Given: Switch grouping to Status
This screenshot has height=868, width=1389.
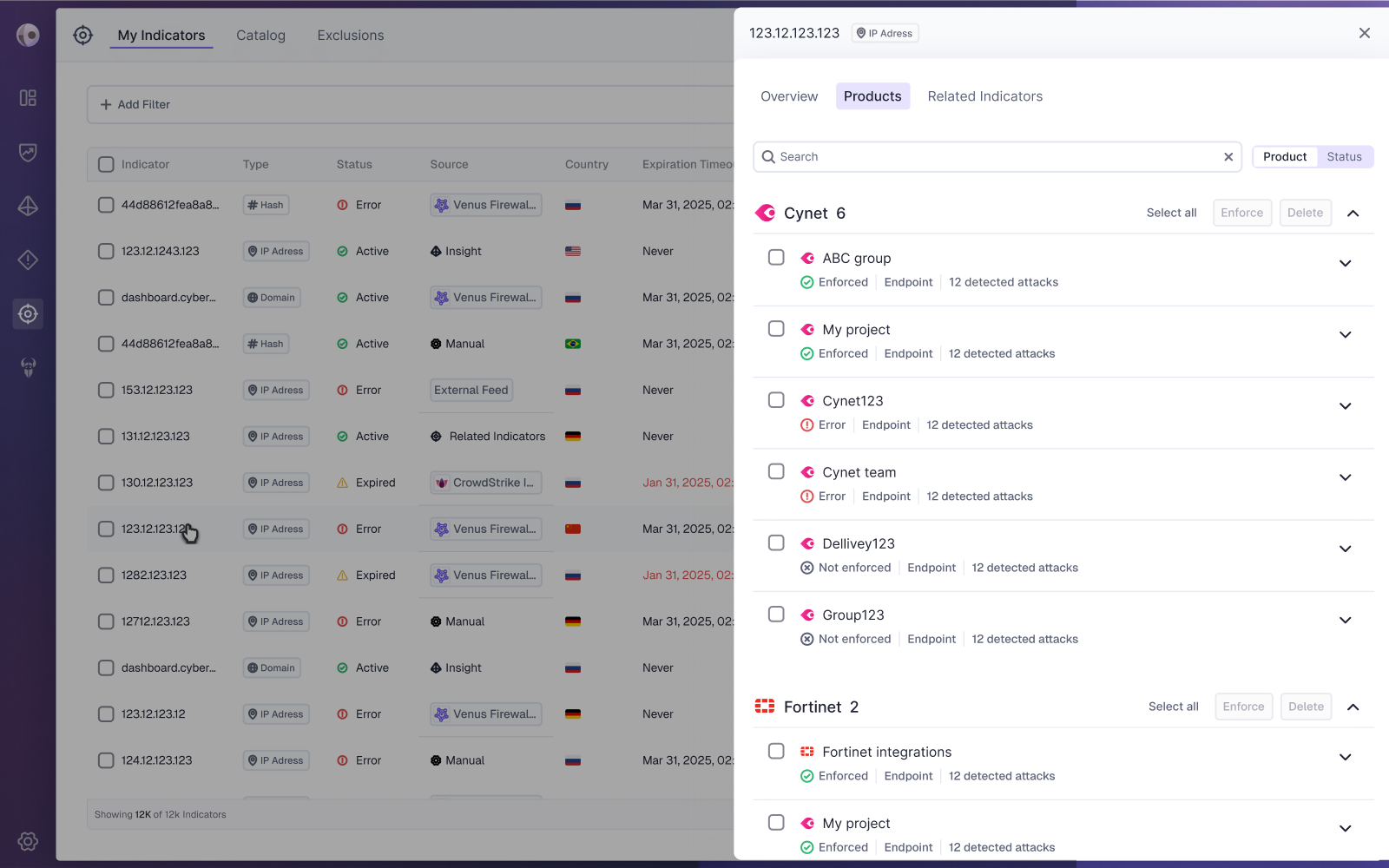Looking at the screenshot, I should tap(1344, 157).
